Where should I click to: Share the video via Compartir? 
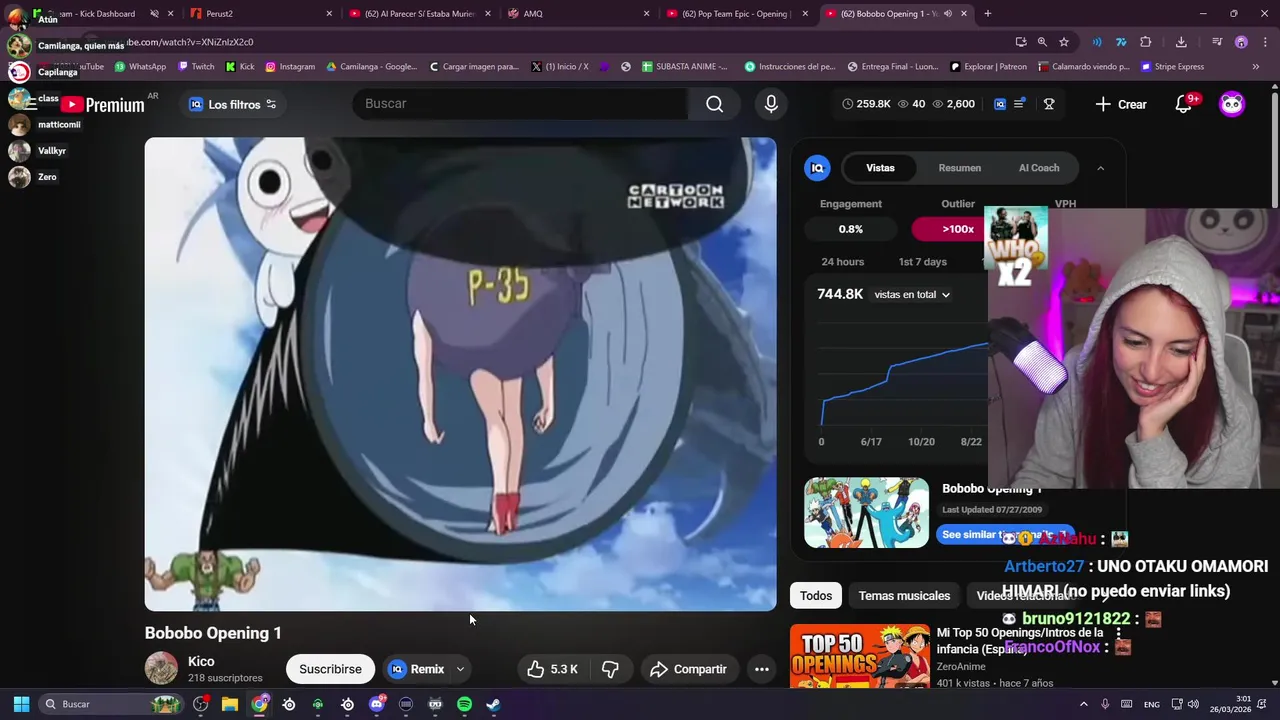(688, 669)
